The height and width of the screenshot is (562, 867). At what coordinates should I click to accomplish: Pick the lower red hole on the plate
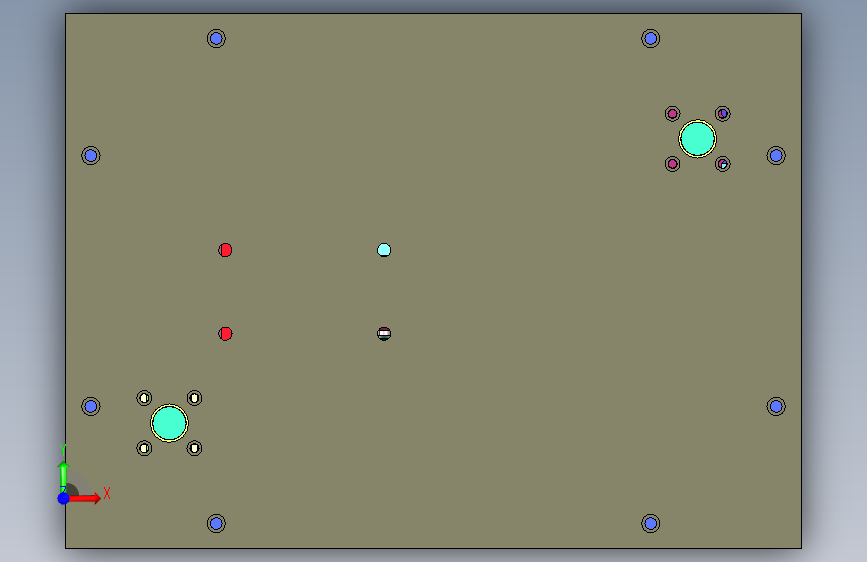coord(225,334)
